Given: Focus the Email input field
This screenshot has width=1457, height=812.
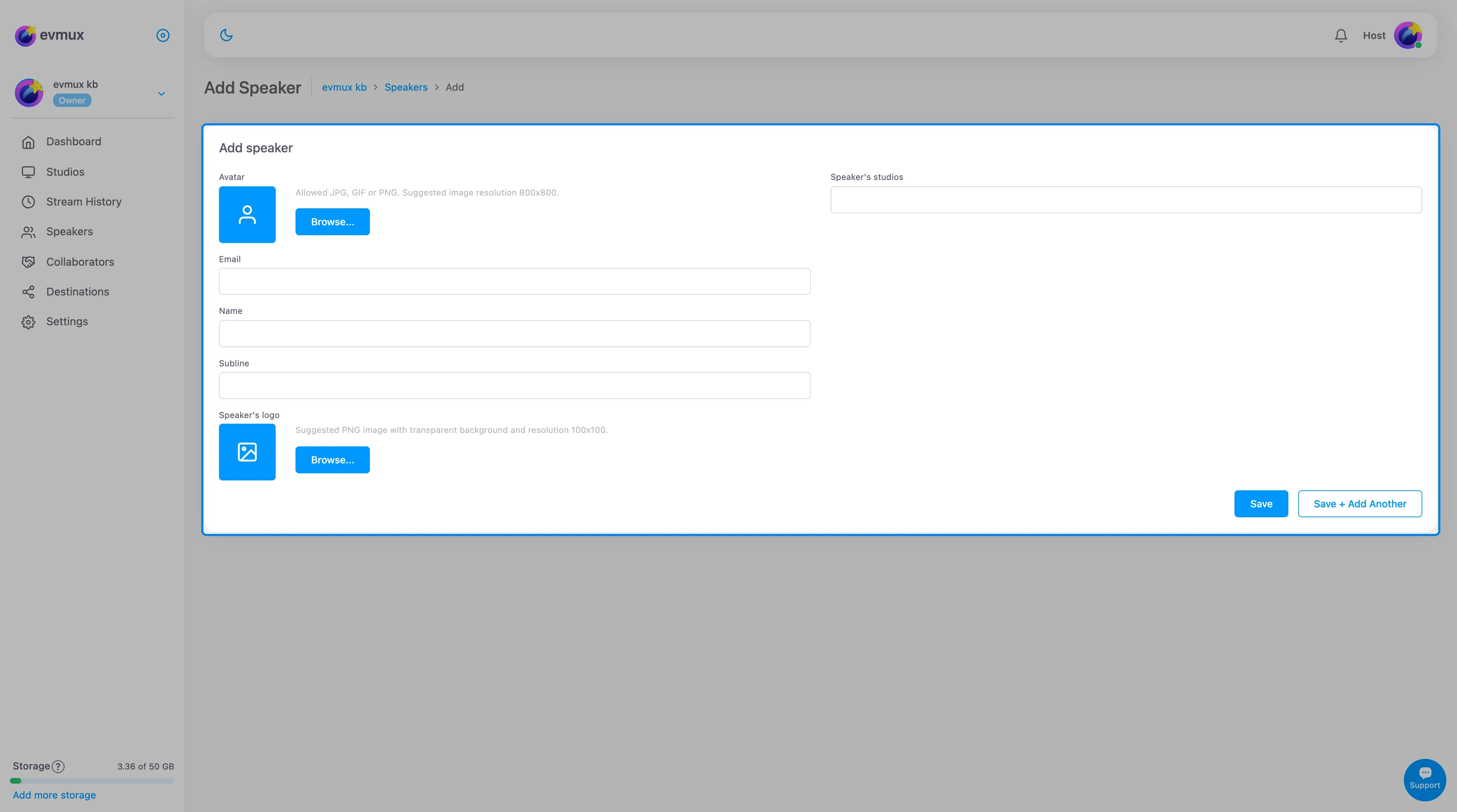Looking at the screenshot, I should point(515,281).
